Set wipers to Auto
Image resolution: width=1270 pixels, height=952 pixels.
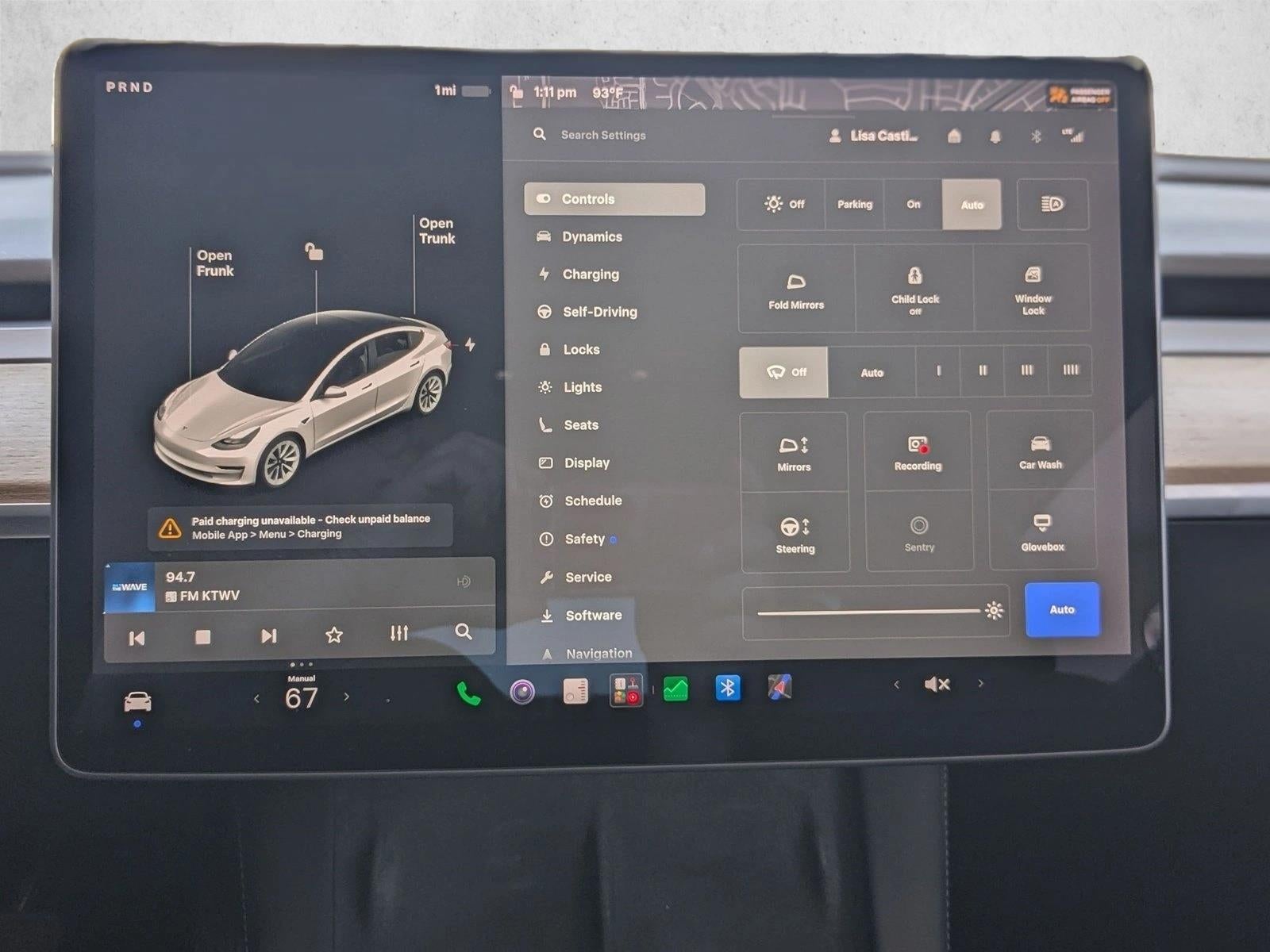point(872,372)
